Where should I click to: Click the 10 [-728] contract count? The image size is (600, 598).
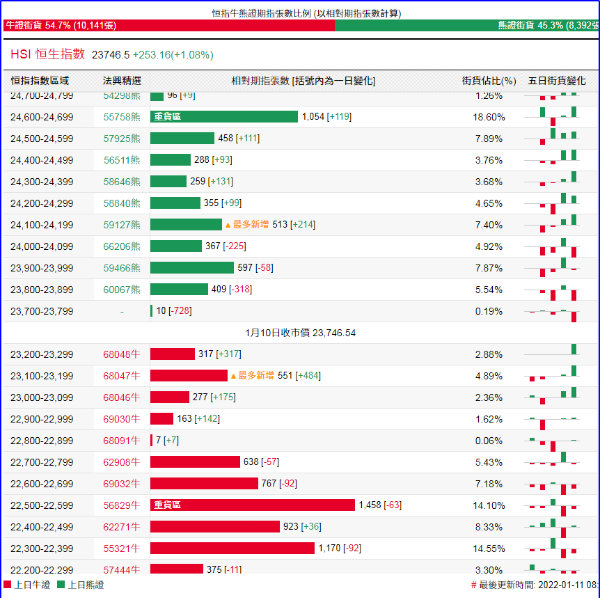174,311
